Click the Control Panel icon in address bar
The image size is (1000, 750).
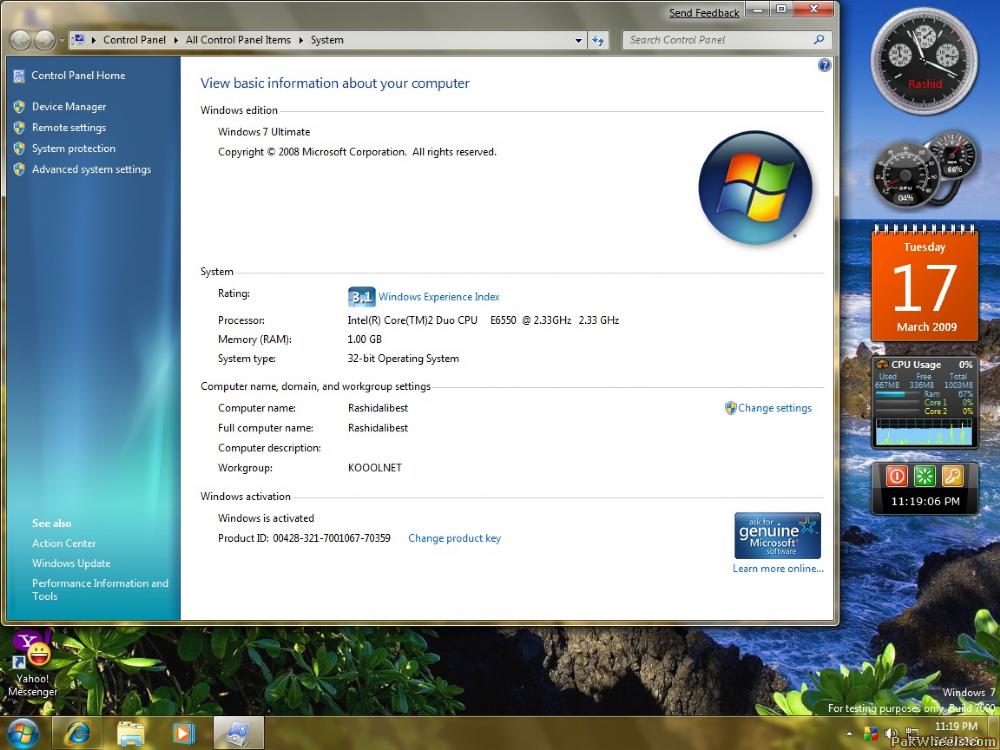click(x=78, y=40)
